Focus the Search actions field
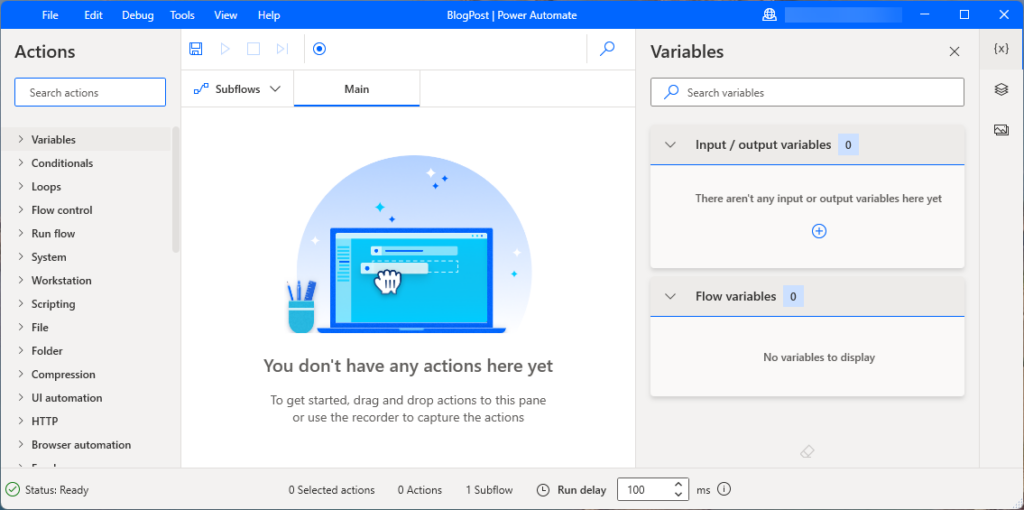The height and width of the screenshot is (510, 1024). (x=90, y=93)
